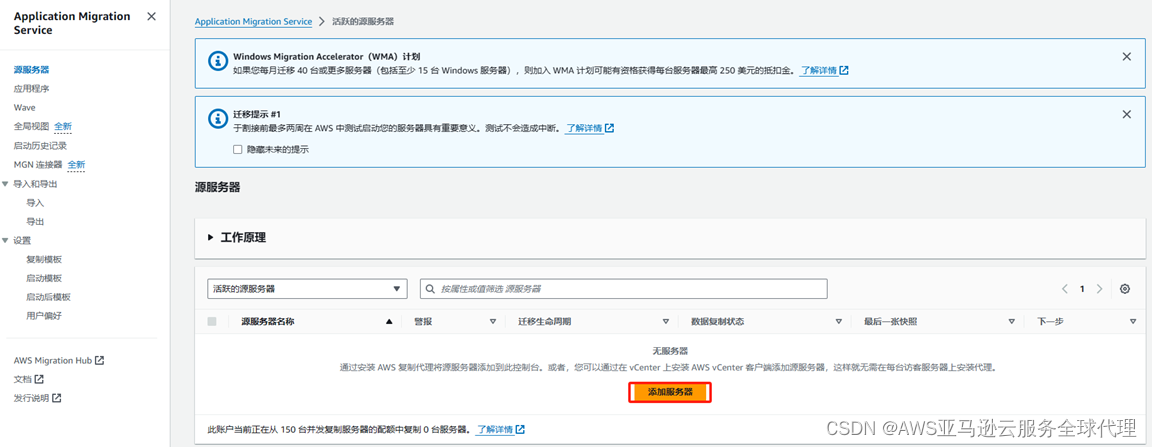
Task: Go to next page arrow in pagination
Action: (x=1099, y=289)
